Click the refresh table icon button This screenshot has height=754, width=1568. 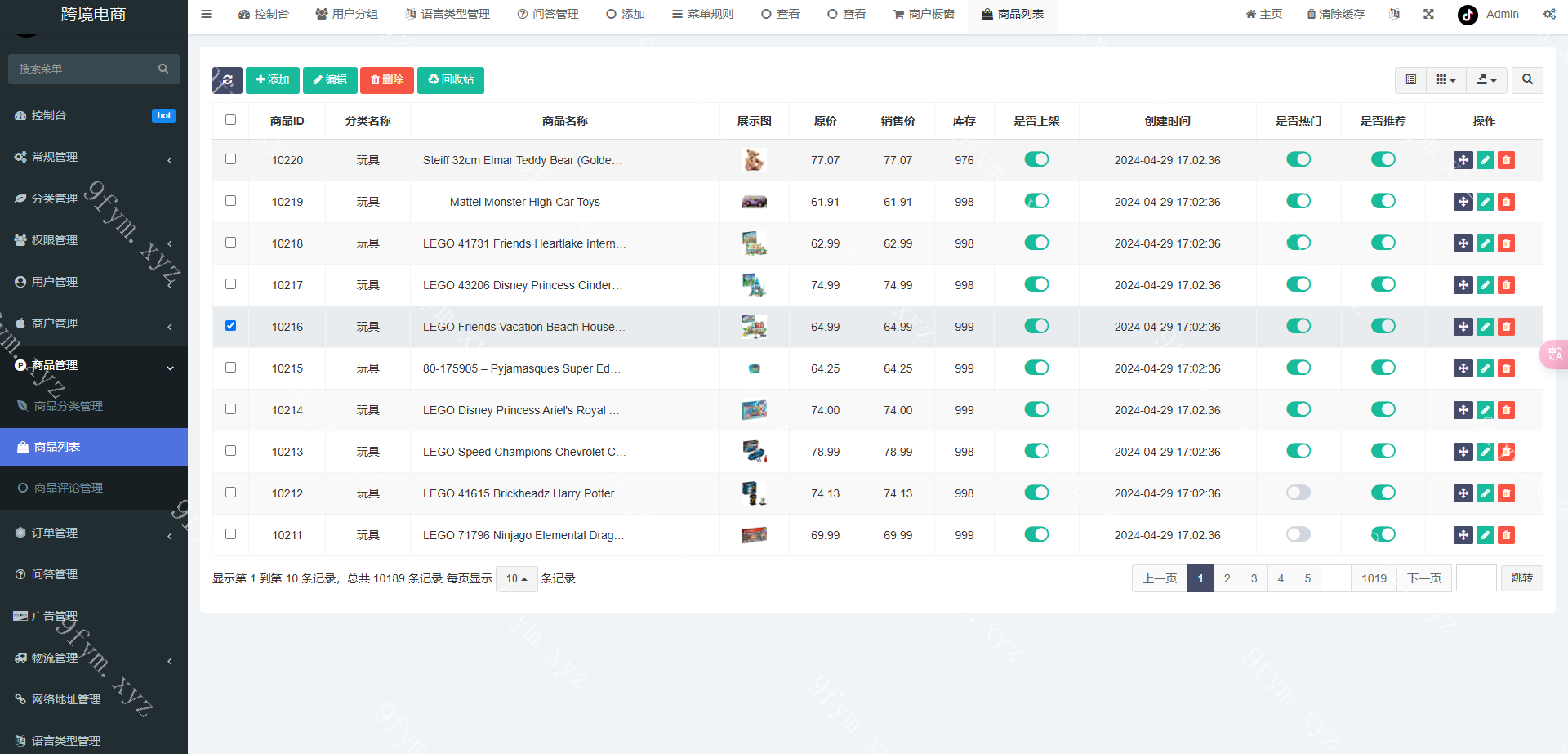coord(227,80)
